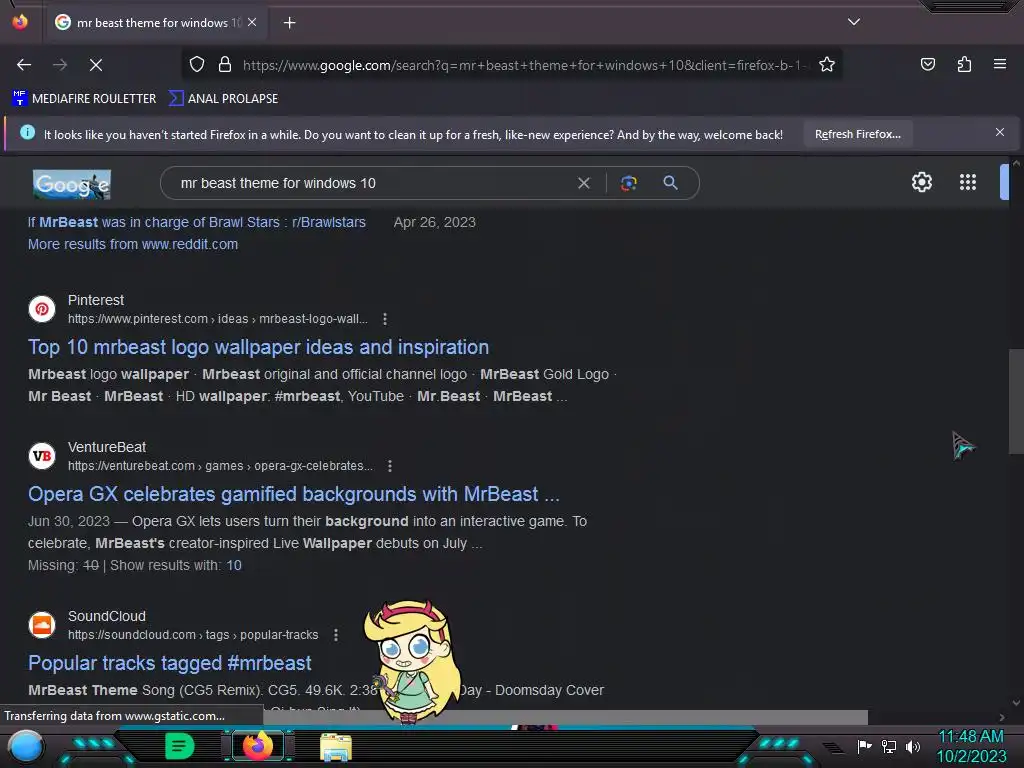The image size is (1024, 768).
Task: Open Google quick settings gear
Action: pos(921,182)
